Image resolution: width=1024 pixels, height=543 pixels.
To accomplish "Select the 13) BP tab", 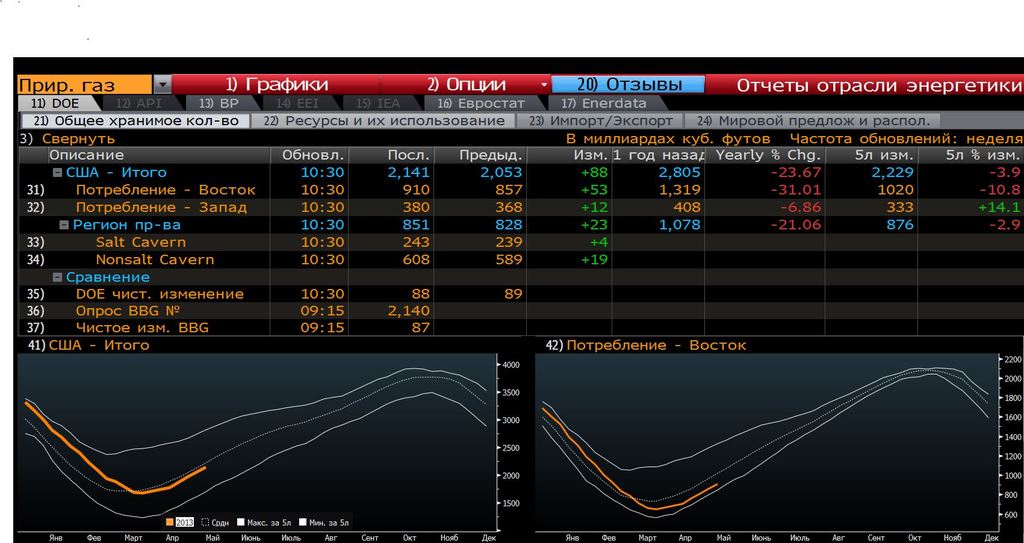I will [219, 103].
